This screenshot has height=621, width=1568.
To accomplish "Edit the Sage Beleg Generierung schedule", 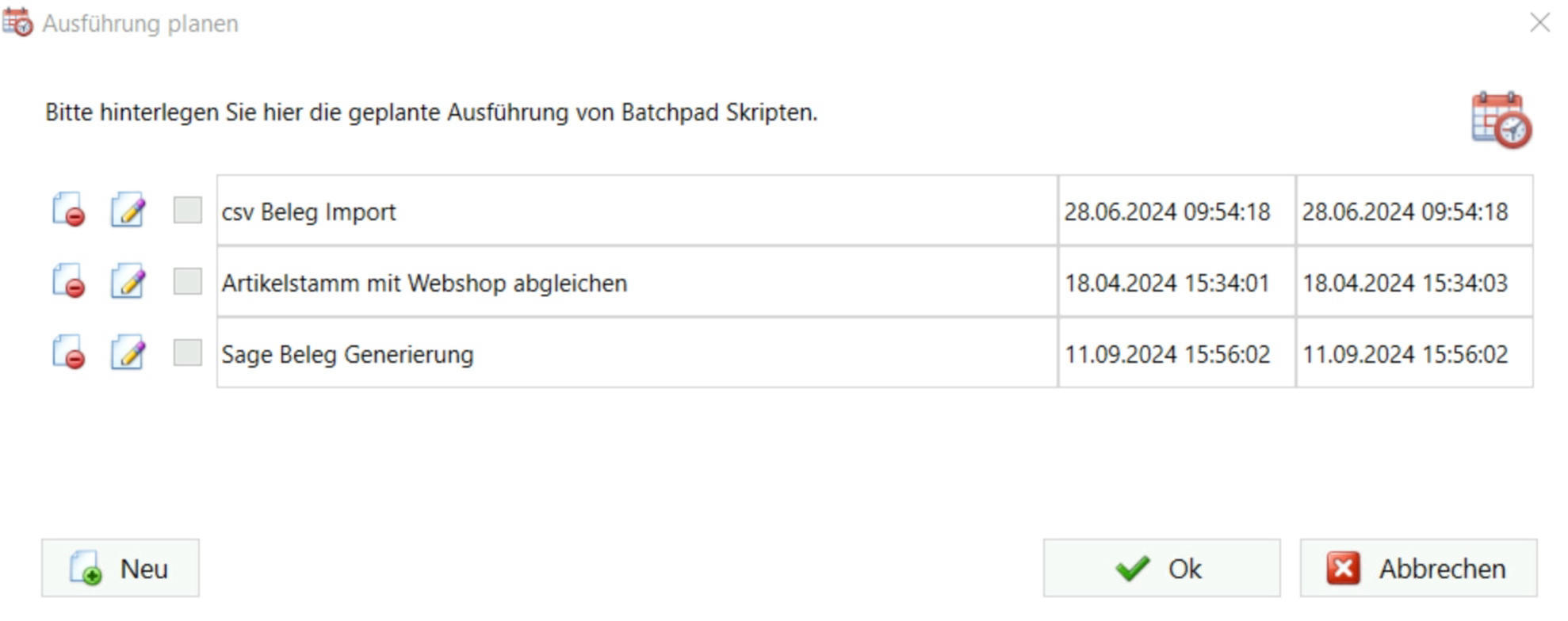I will click(128, 353).
